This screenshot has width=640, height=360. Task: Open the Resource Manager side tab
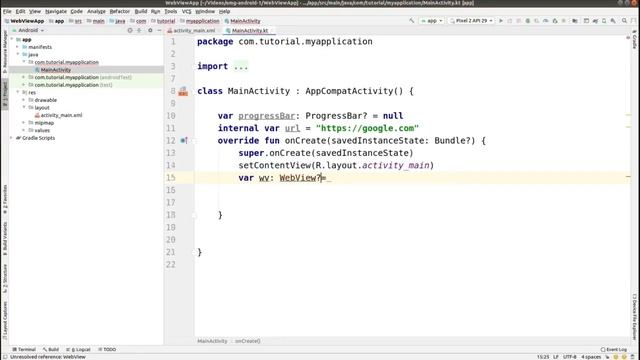pyautogui.click(x=4, y=51)
